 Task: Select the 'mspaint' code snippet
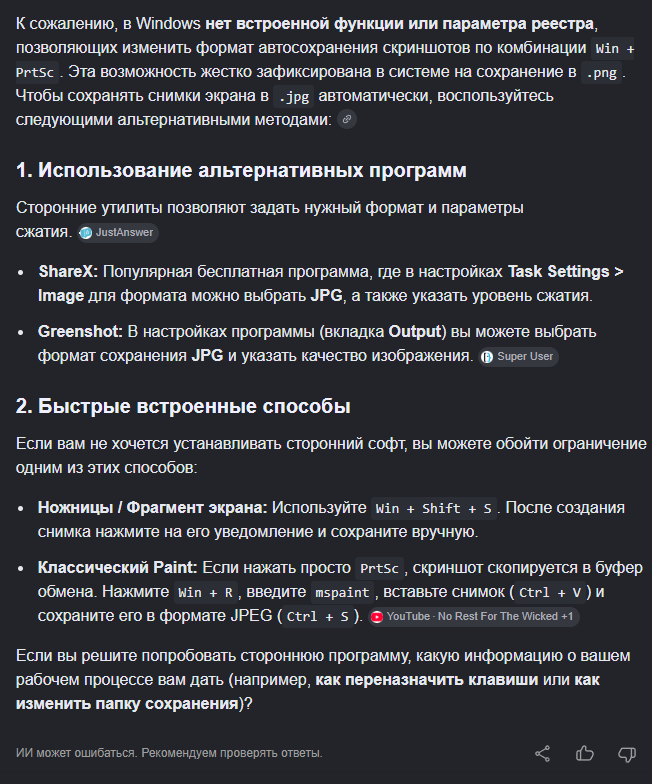pyautogui.click(x=342, y=592)
